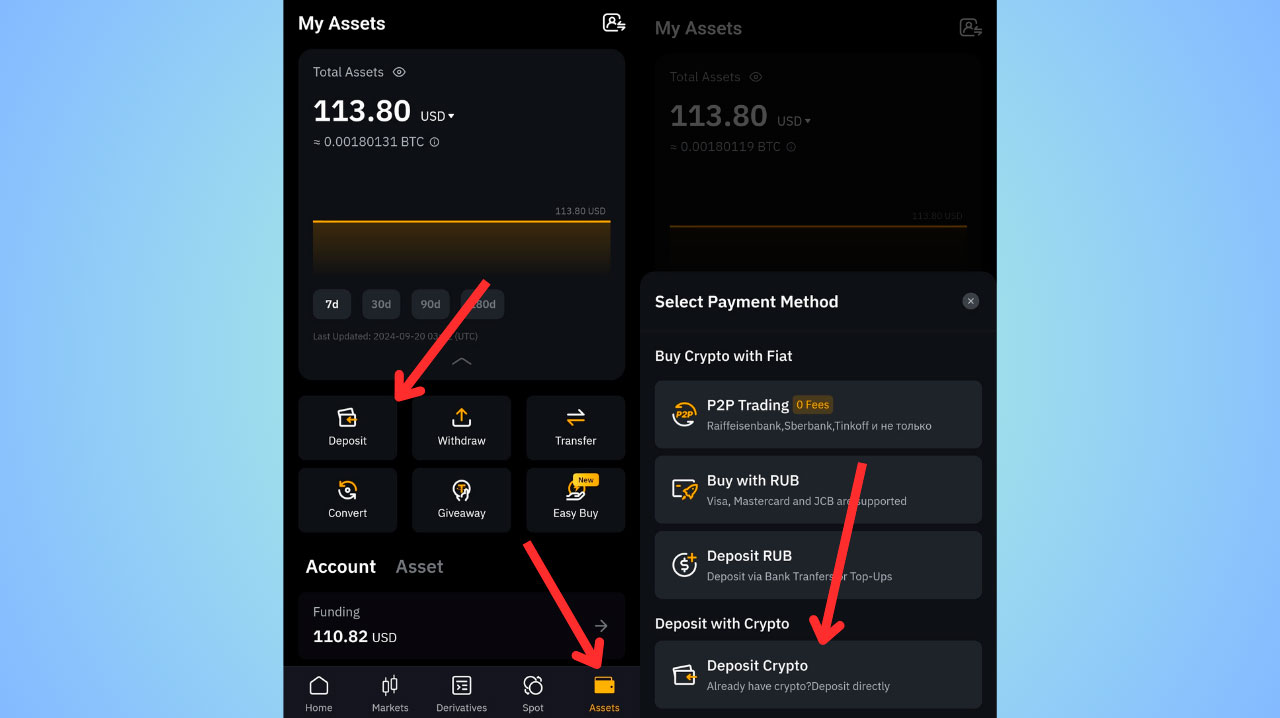Open the USD currency dropdown
1280x718 pixels.
(437, 116)
